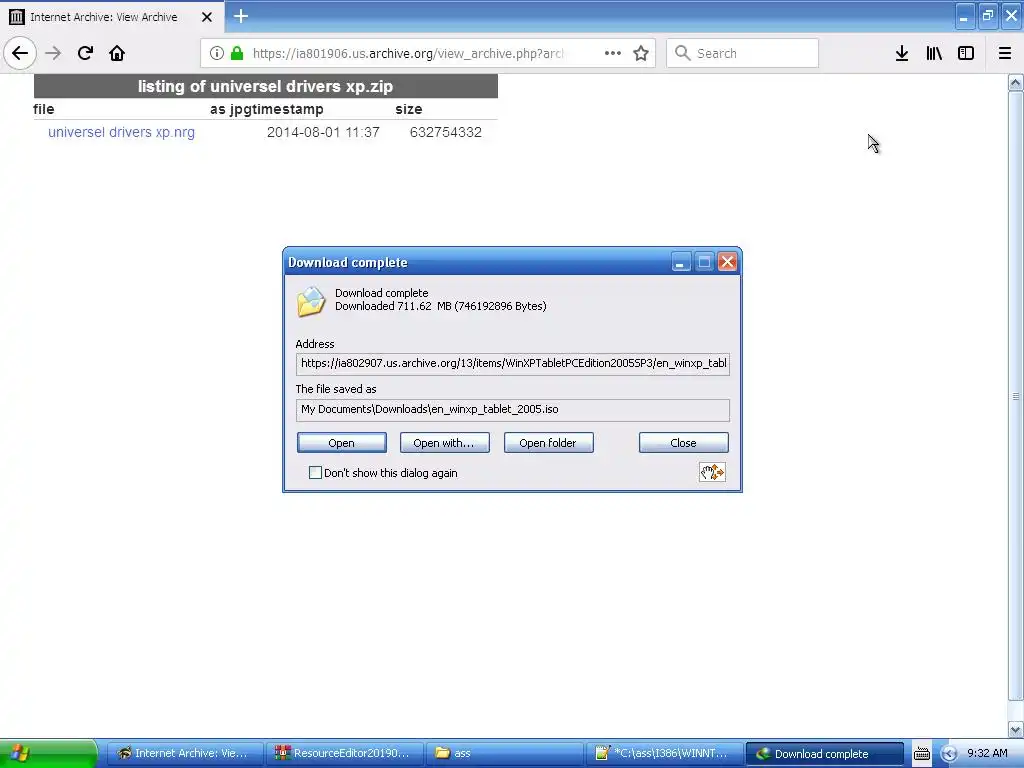Open the universel drivers xp.nrg link
1024x768 pixels.
point(121,132)
